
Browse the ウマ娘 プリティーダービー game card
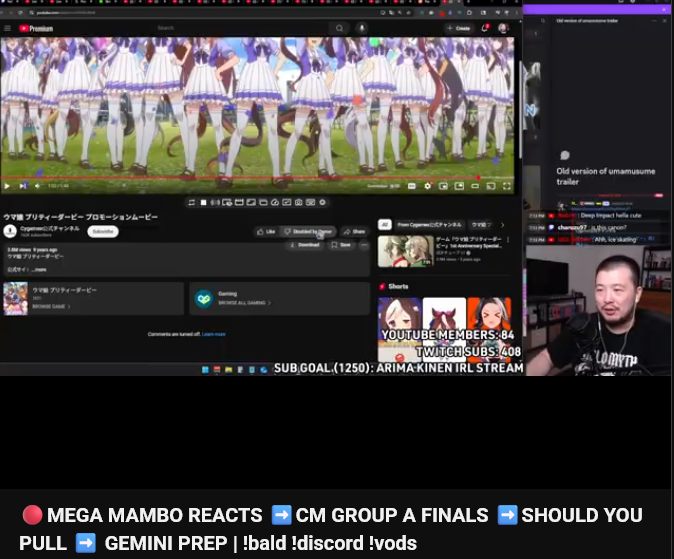pos(93,298)
